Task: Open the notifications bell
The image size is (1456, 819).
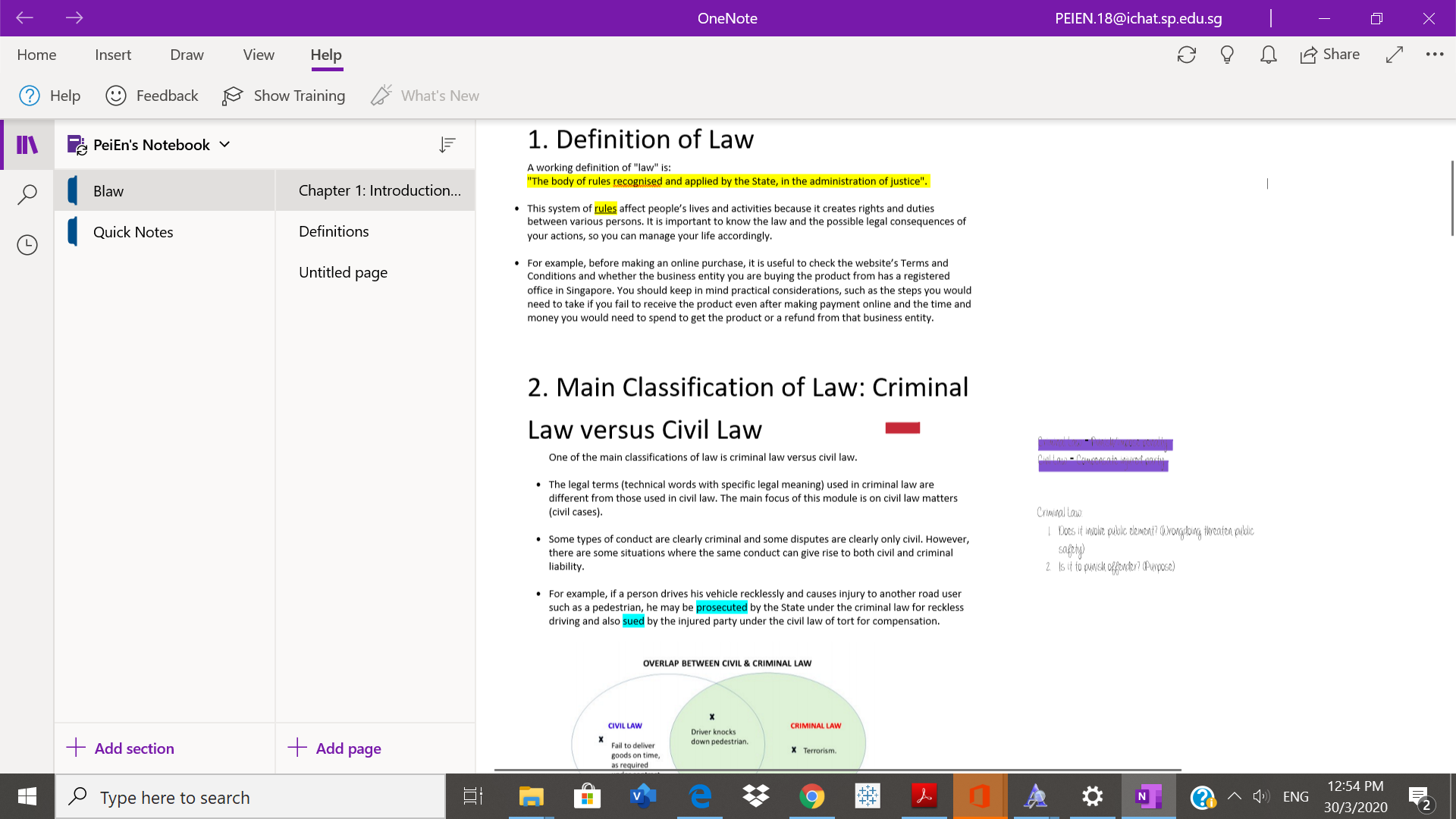Action: click(x=1269, y=55)
